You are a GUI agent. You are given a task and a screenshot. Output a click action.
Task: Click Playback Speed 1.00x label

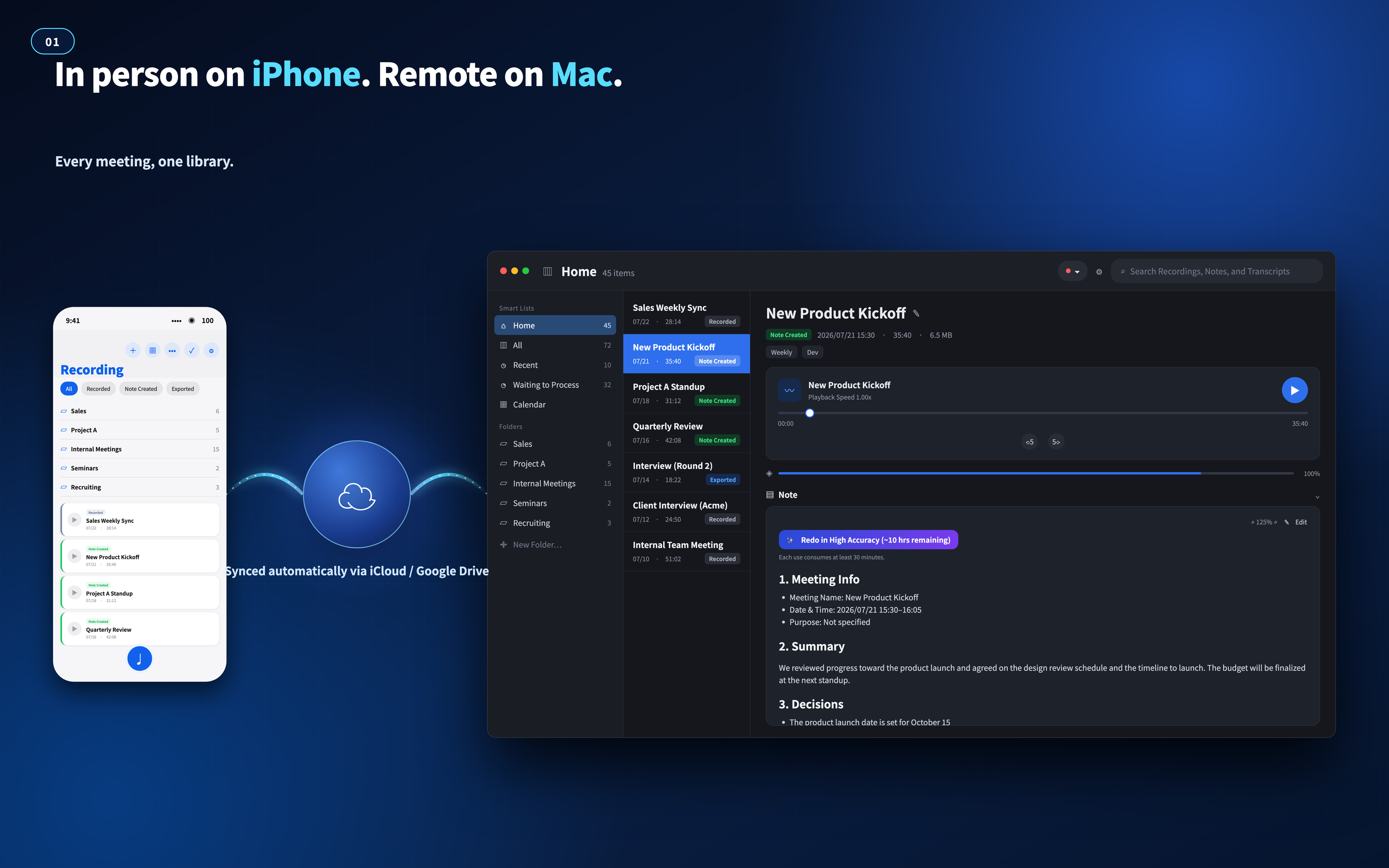840,397
